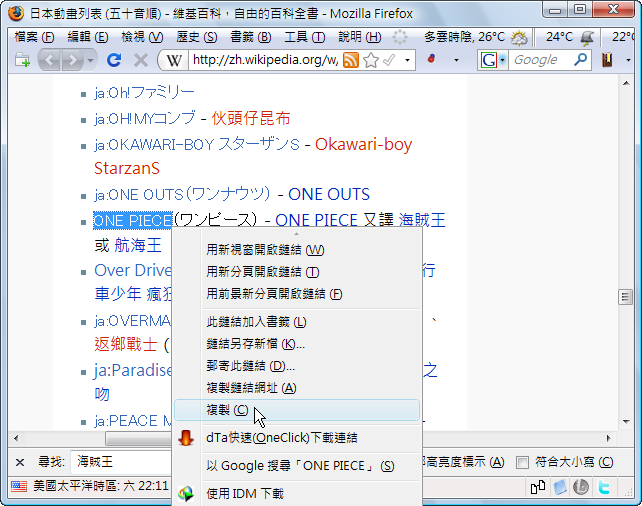Open the 歷史 (S) menu
Viewport: 642px width, 506px height.
point(197,38)
